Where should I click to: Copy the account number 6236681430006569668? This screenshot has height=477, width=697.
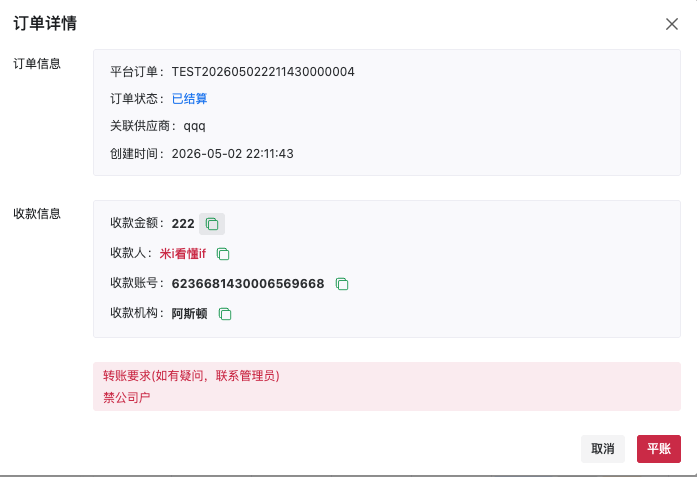click(342, 284)
